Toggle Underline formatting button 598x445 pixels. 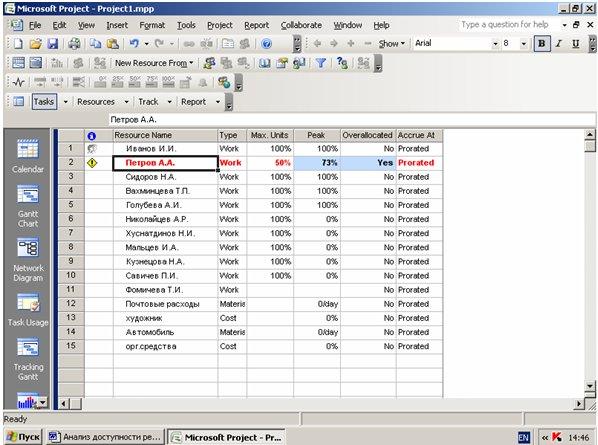[x=575, y=43]
